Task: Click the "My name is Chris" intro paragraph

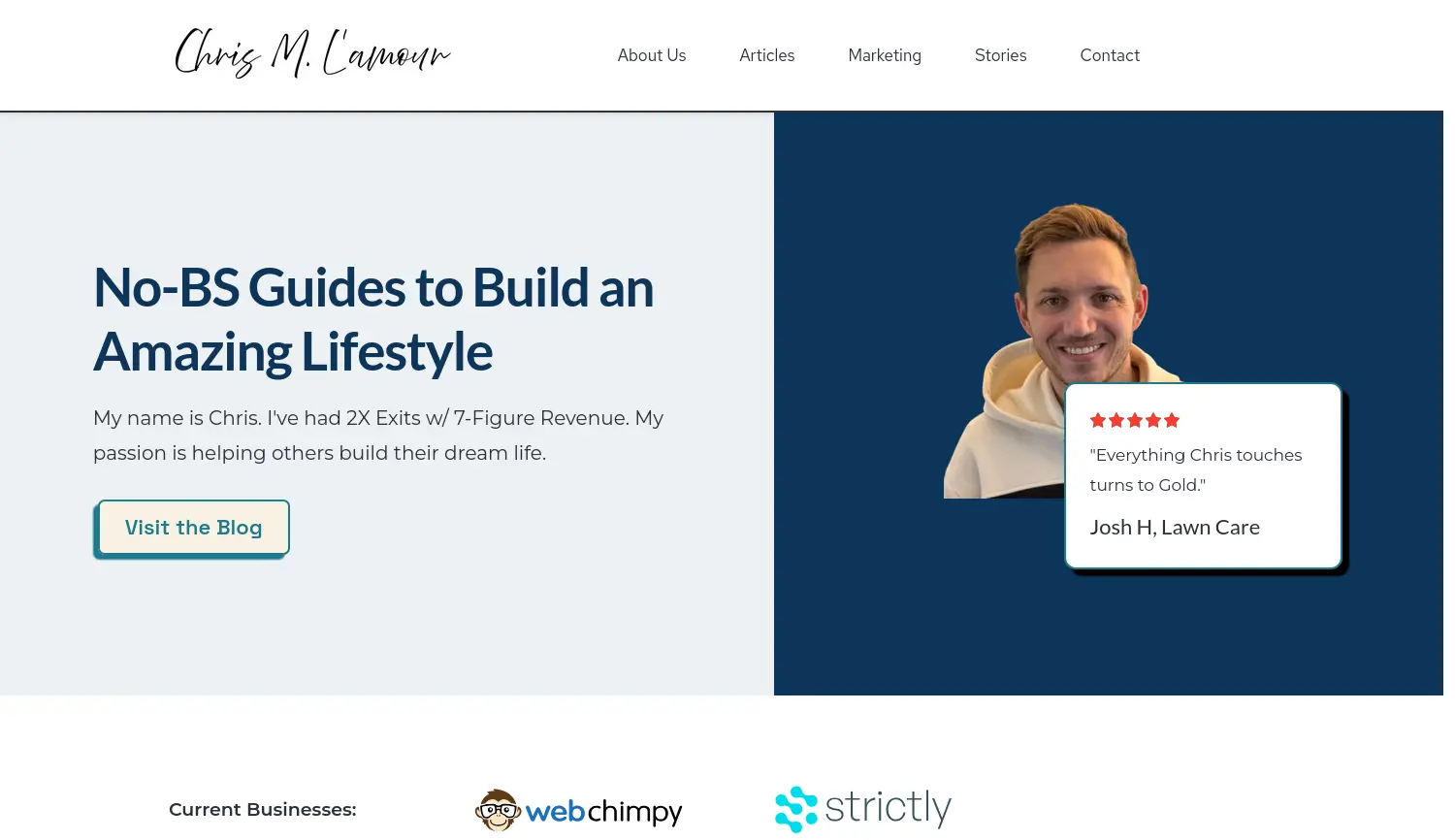Action: [x=378, y=436]
